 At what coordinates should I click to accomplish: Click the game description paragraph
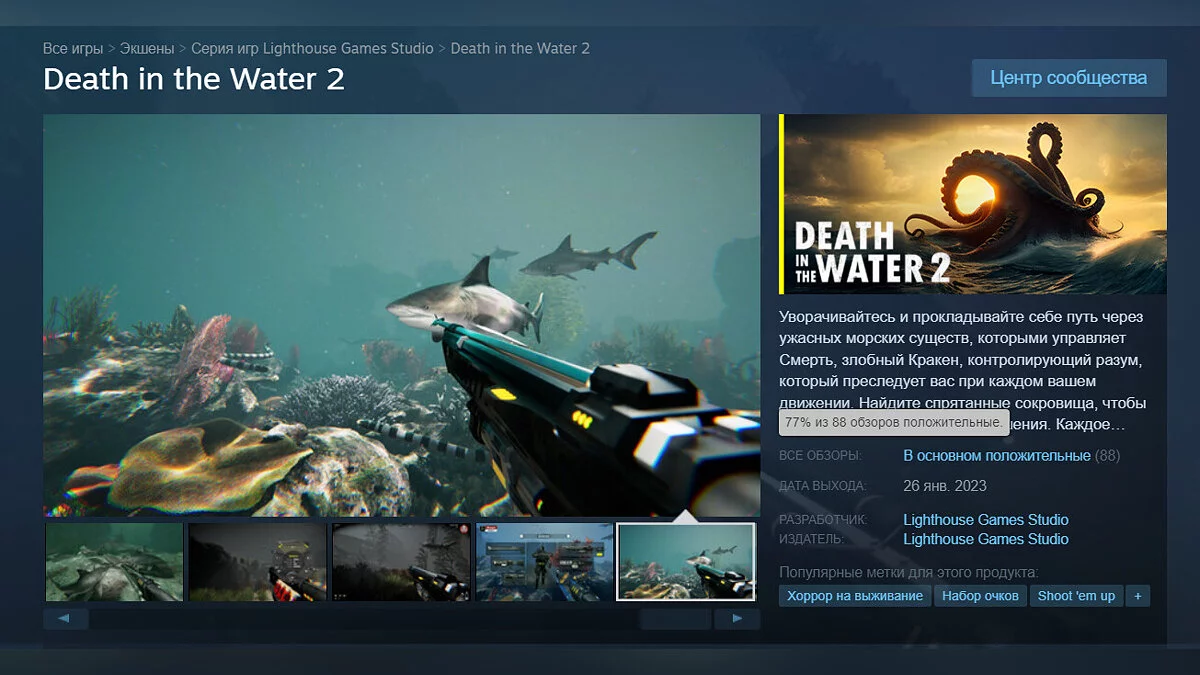(x=963, y=370)
